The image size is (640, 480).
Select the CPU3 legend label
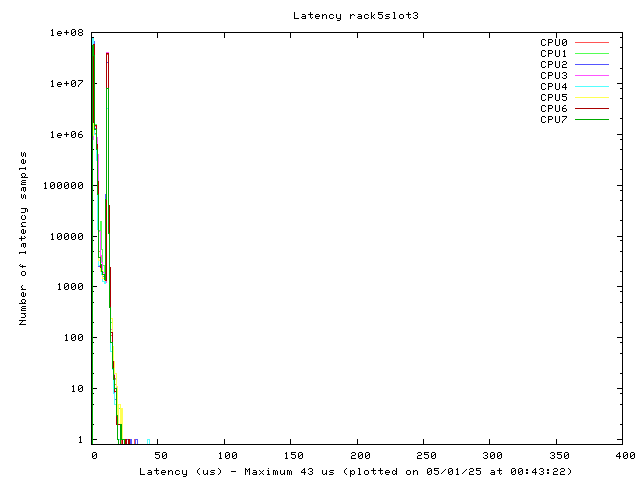click(x=553, y=76)
